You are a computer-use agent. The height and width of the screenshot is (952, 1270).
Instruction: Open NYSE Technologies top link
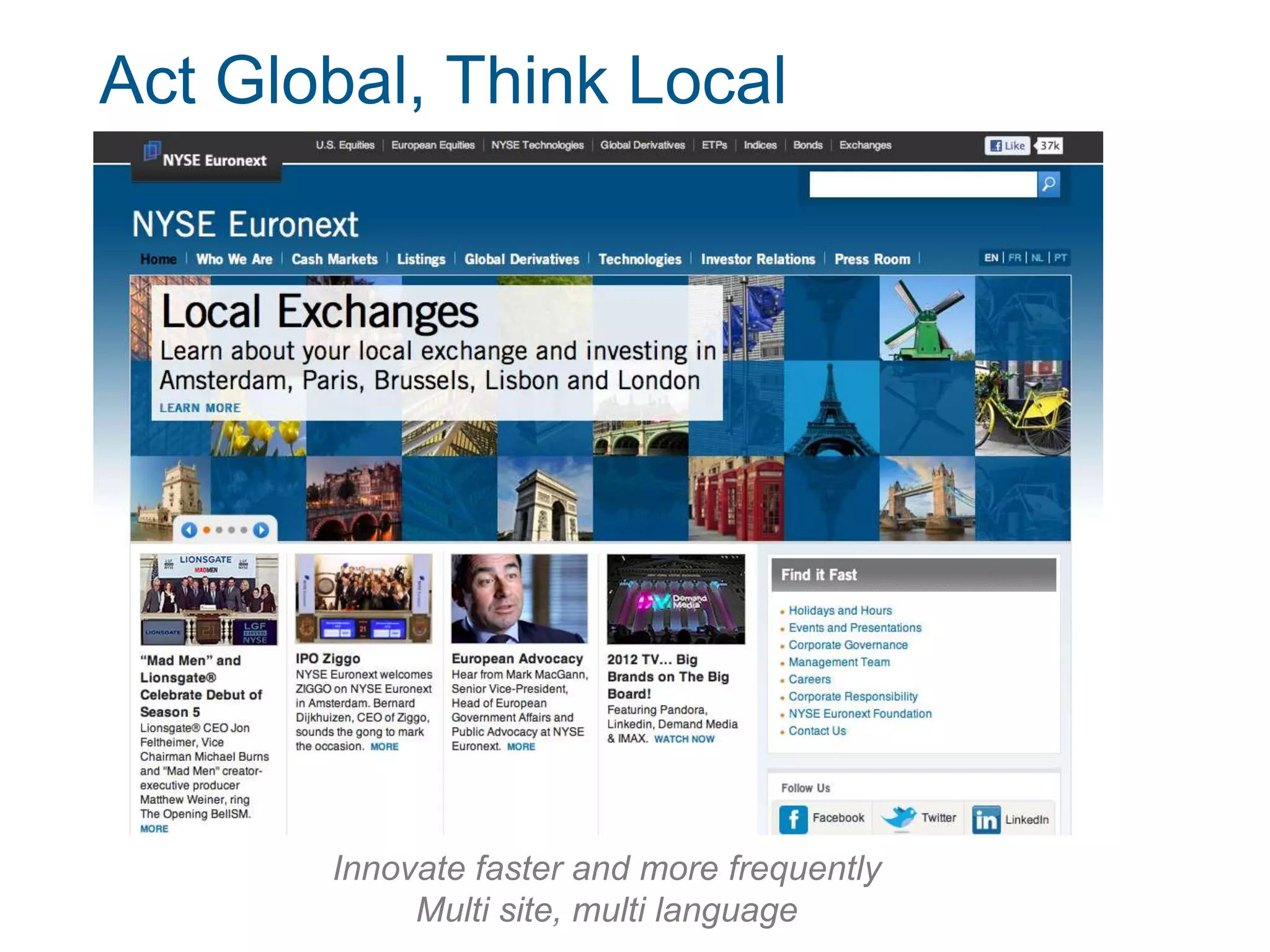point(538,145)
